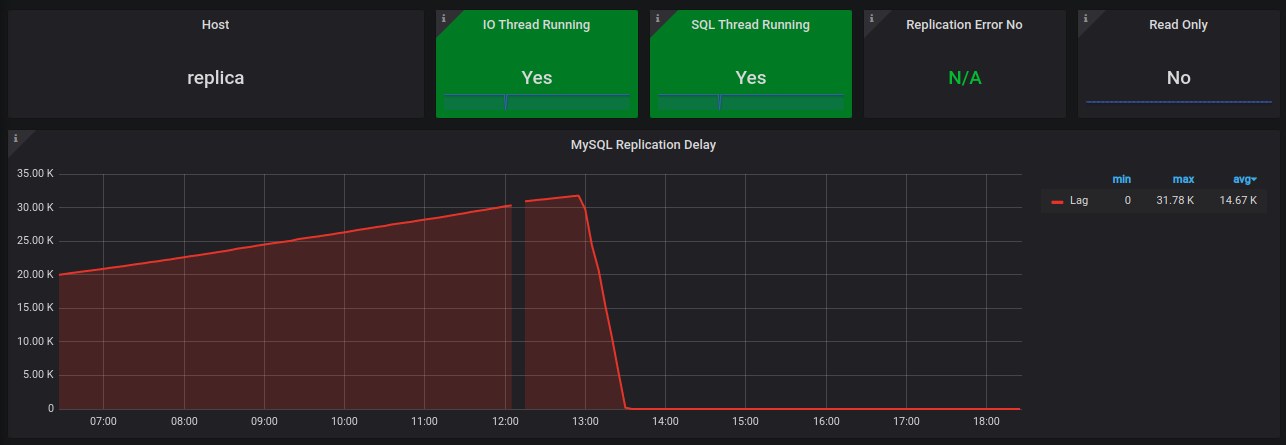The height and width of the screenshot is (445, 1286).
Task: Click the 15:00 x-axis time label
Action: pyautogui.click(x=745, y=421)
